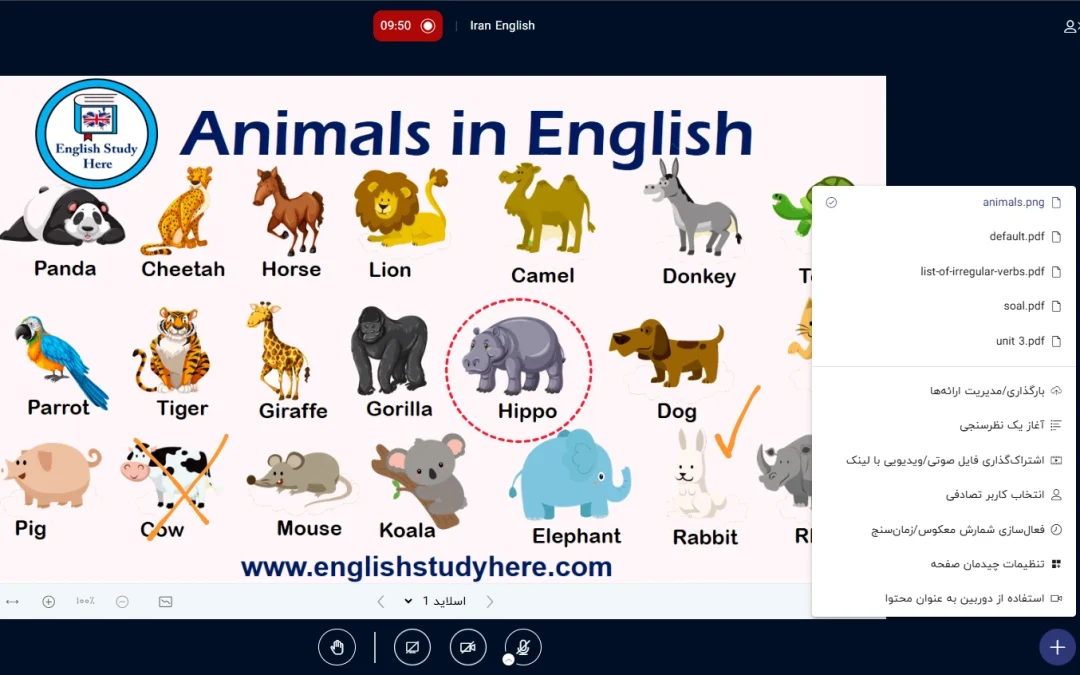Activate countdown timer/stopwatch option
Screen dimensions: 1080x675
[944, 530]
